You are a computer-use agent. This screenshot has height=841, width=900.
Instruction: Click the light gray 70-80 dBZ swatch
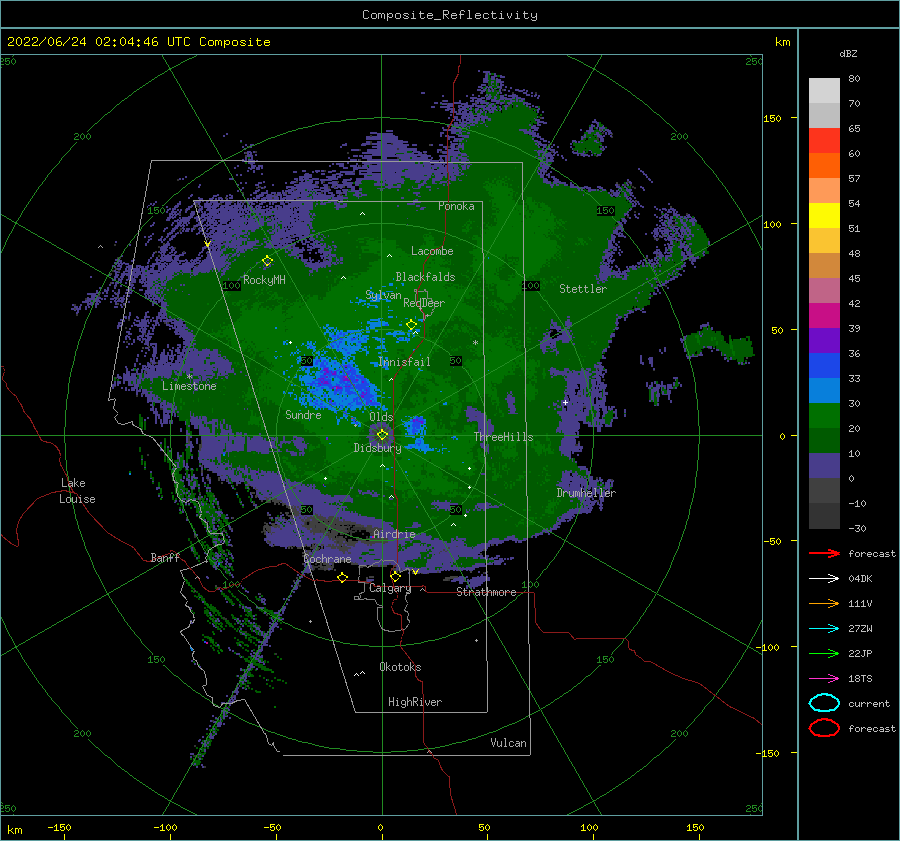point(824,91)
